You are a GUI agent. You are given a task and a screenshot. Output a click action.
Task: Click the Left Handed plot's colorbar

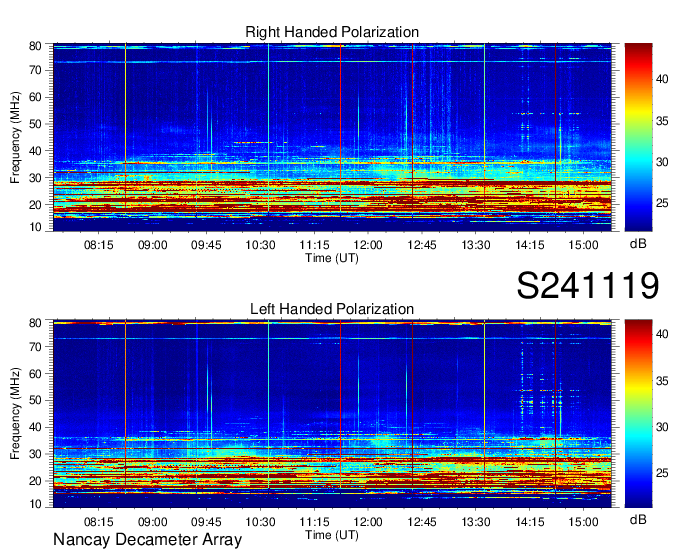coord(638,414)
